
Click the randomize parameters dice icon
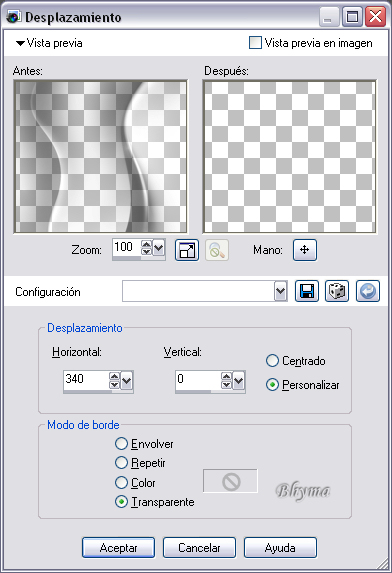click(x=336, y=291)
